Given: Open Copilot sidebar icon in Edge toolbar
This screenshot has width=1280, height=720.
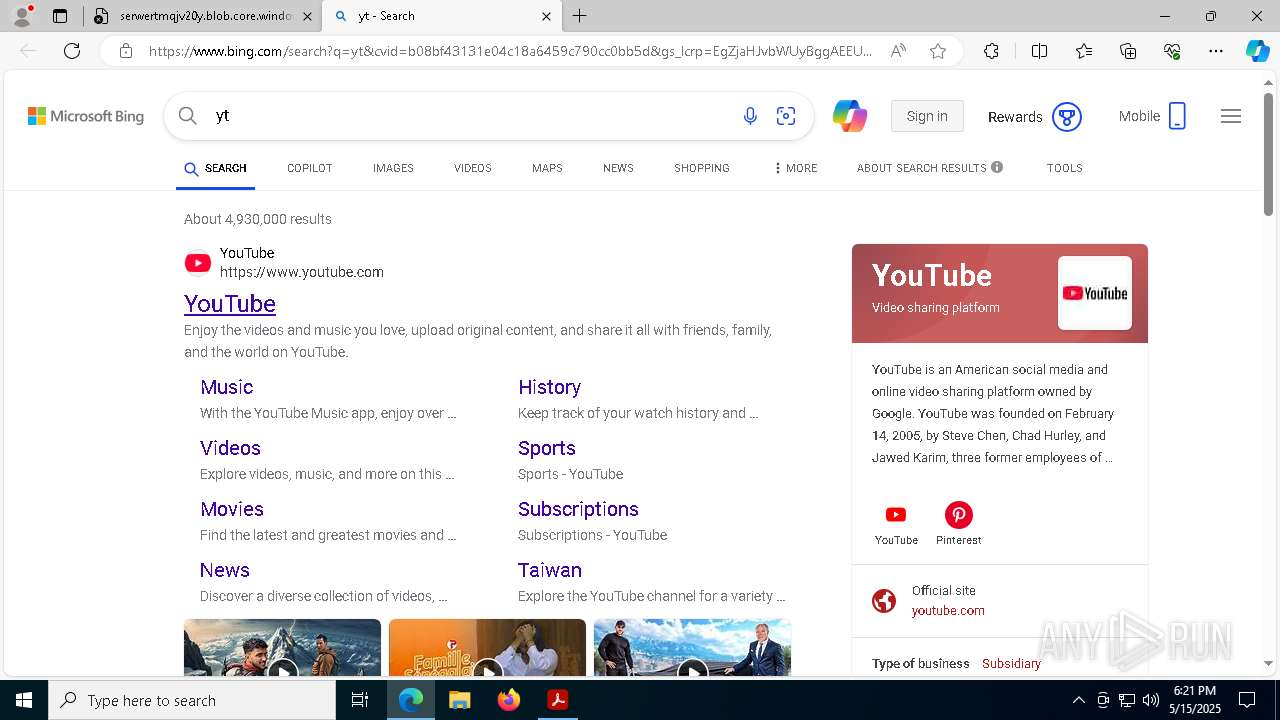Looking at the screenshot, I should click(1257, 51).
